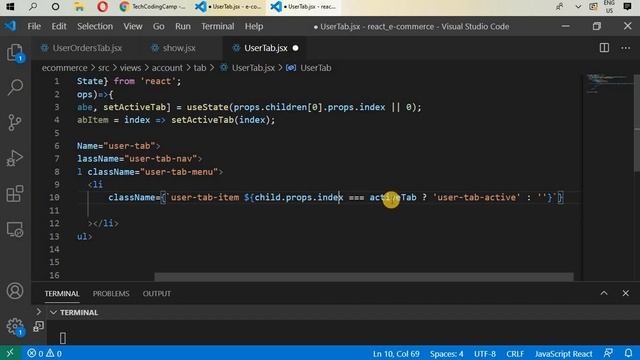Open the Explorer view in activity bar

[x=15, y=53]
